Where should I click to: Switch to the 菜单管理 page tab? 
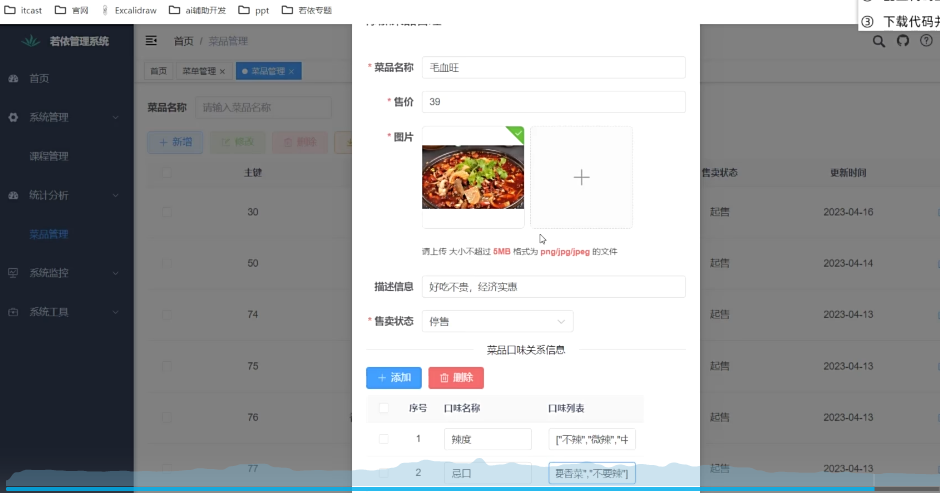click(203, 71)
